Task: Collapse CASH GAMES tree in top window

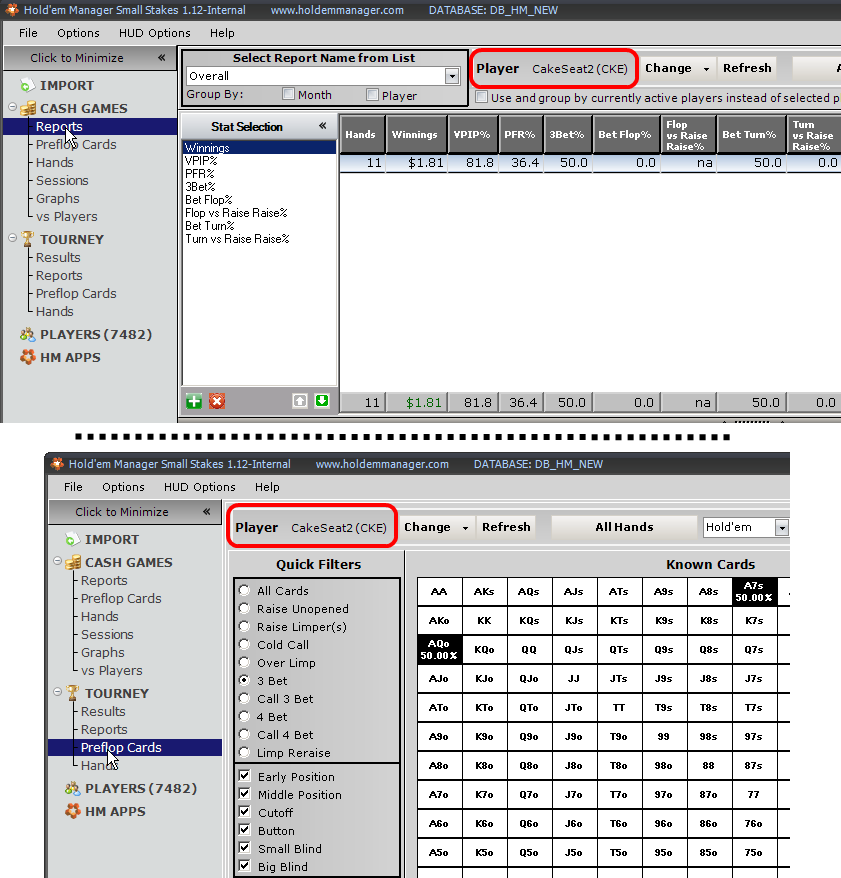Action: point(12,106)
